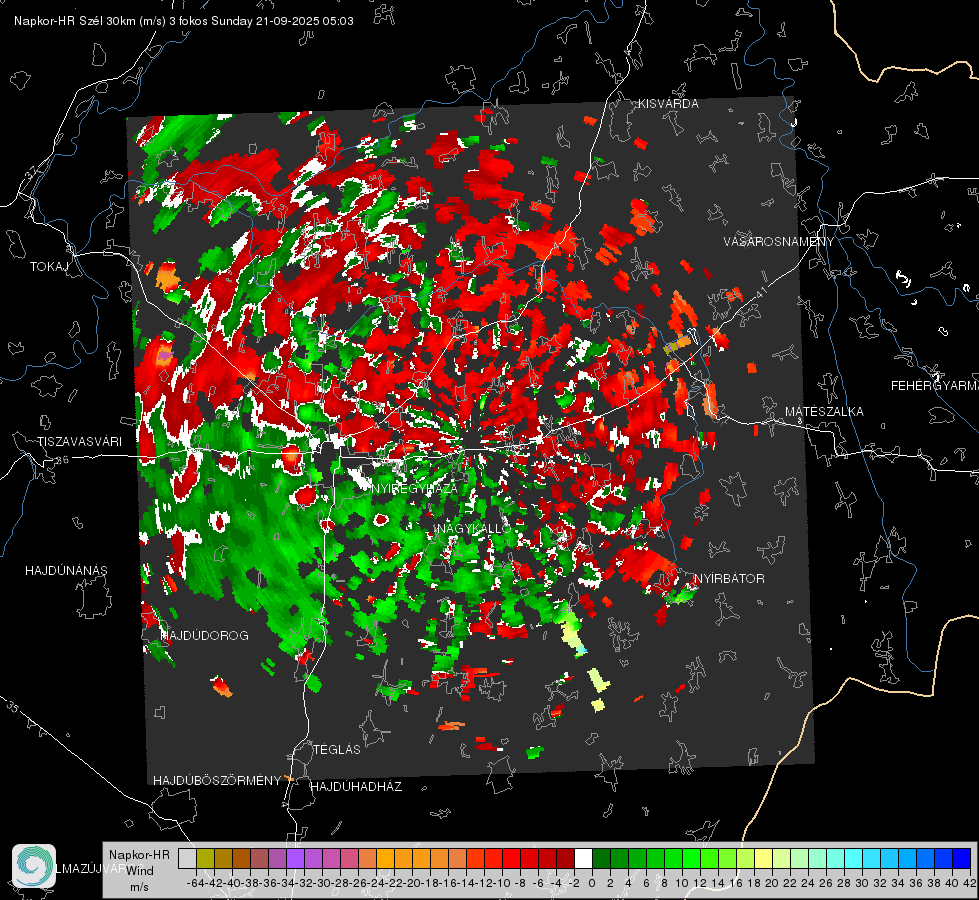979x900 pixels.
Task: Click the TISZAVASVÁRI city label
Action: tap(79, 442)
